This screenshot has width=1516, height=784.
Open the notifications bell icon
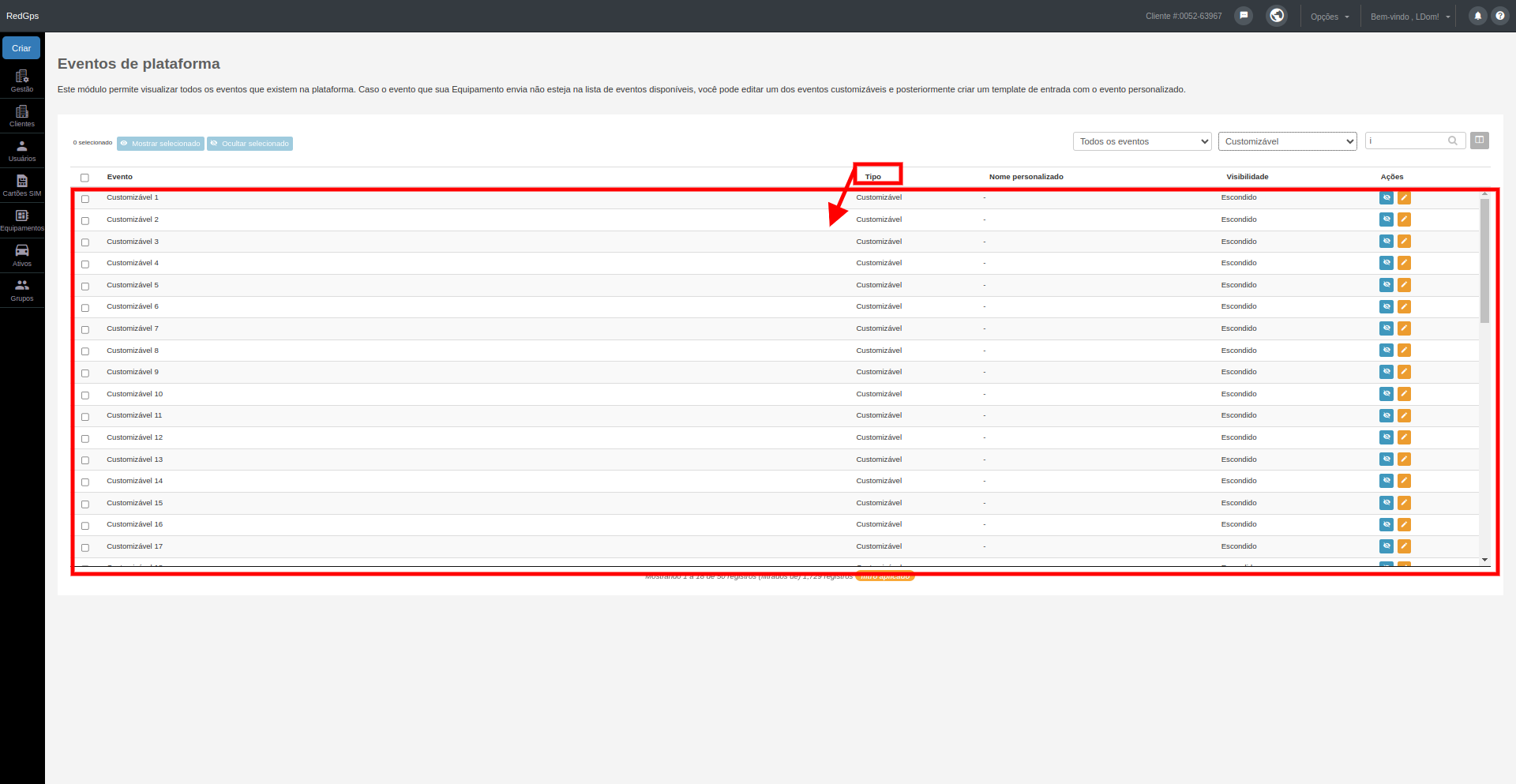1478,16
